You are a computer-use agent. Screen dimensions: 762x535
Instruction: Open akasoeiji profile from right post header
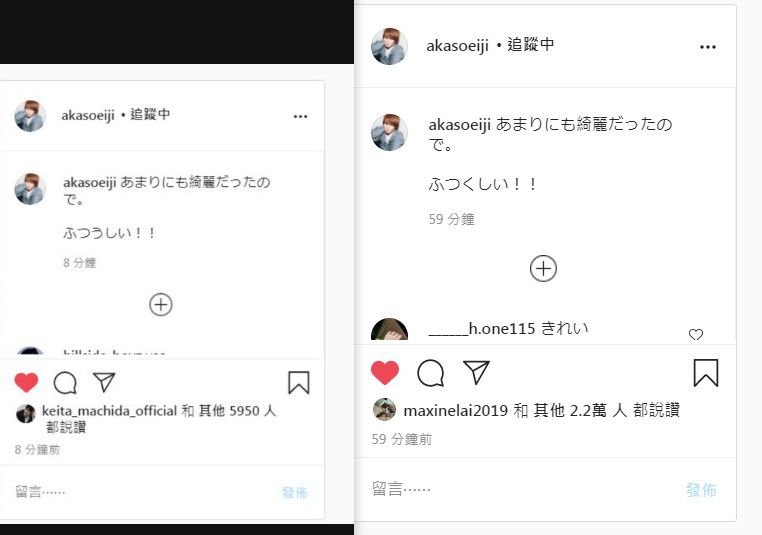457,46
